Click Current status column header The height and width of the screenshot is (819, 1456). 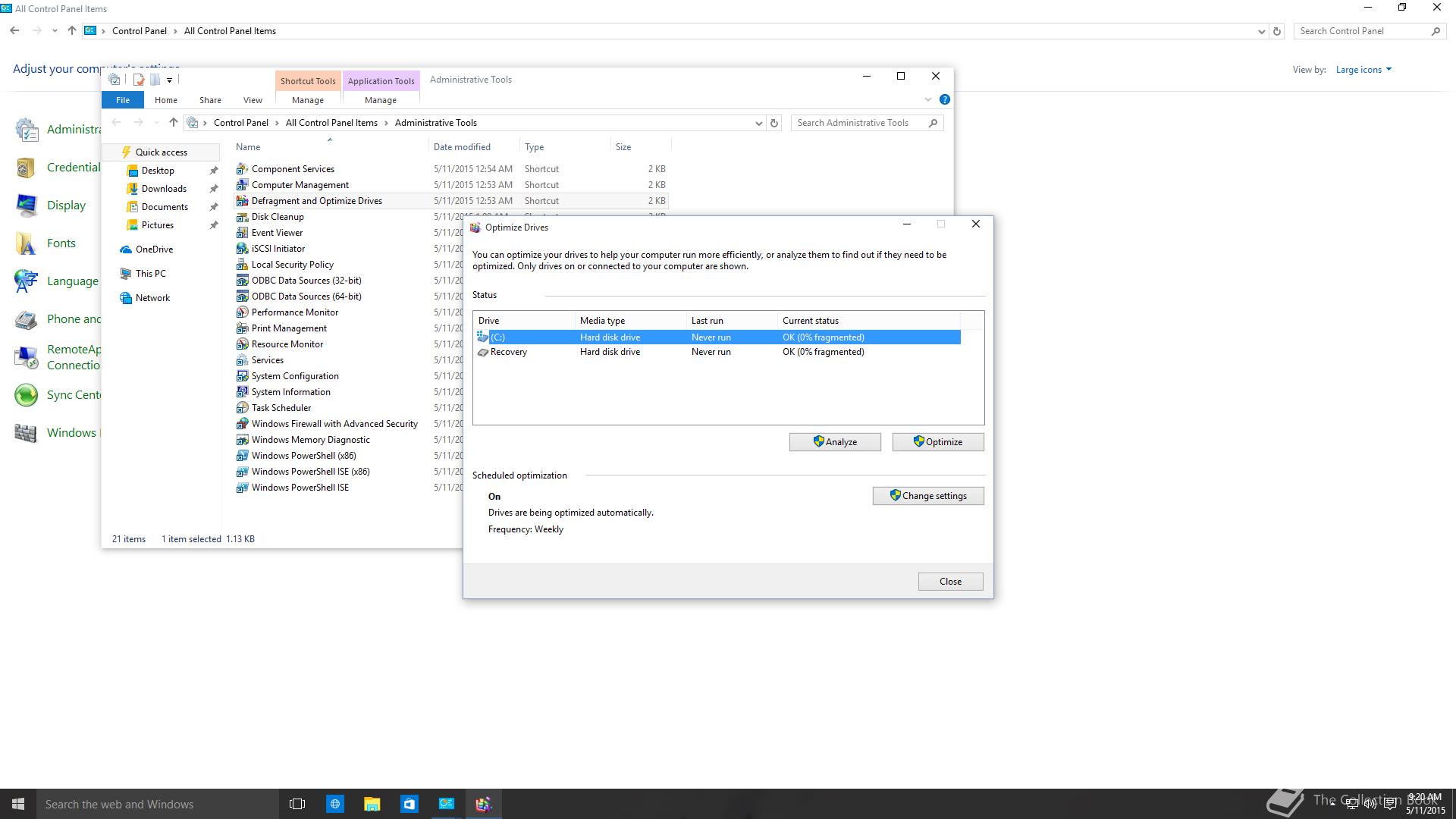point(869,321)
